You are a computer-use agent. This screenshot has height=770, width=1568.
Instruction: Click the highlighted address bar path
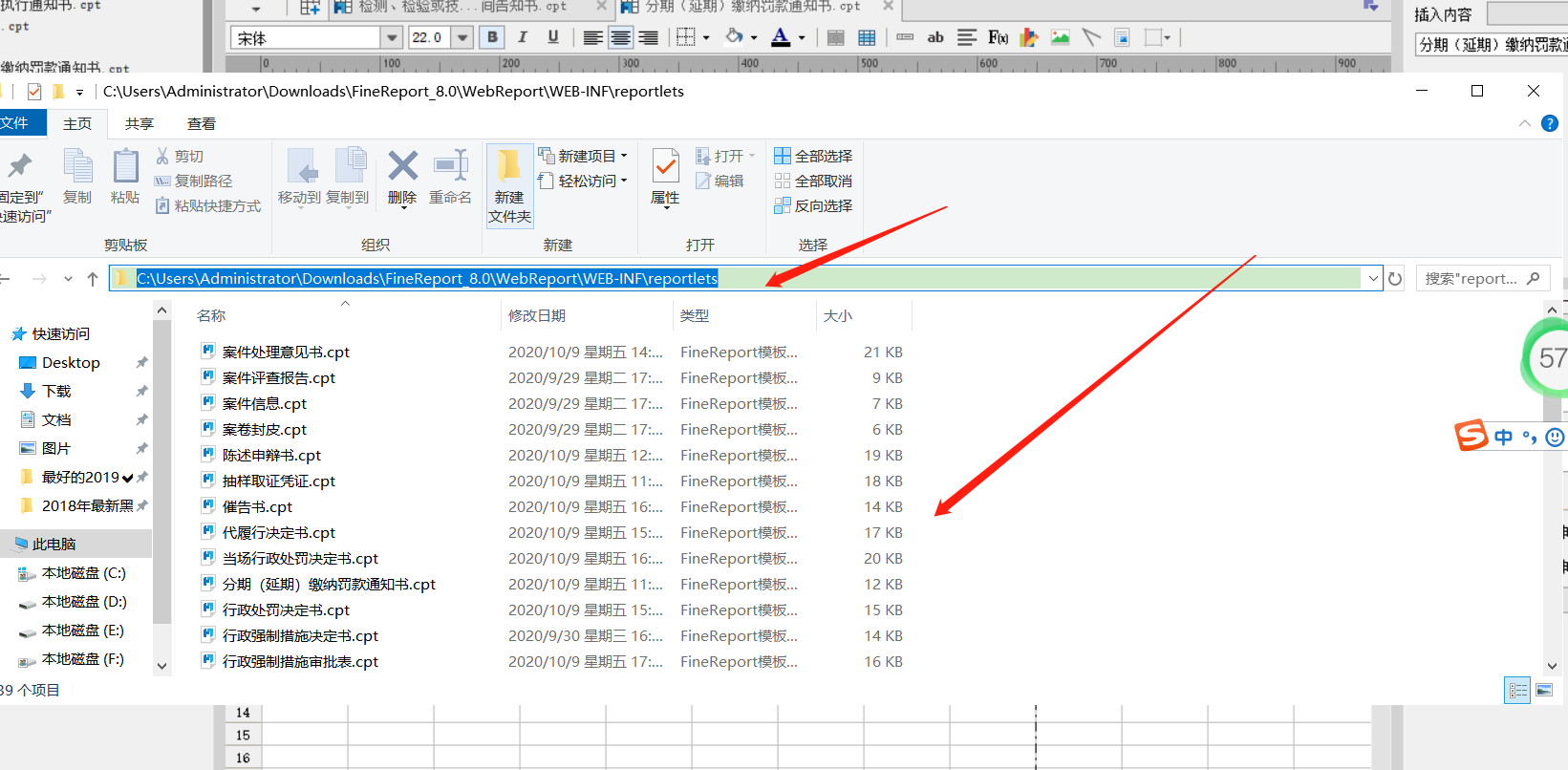click(427, 279)
